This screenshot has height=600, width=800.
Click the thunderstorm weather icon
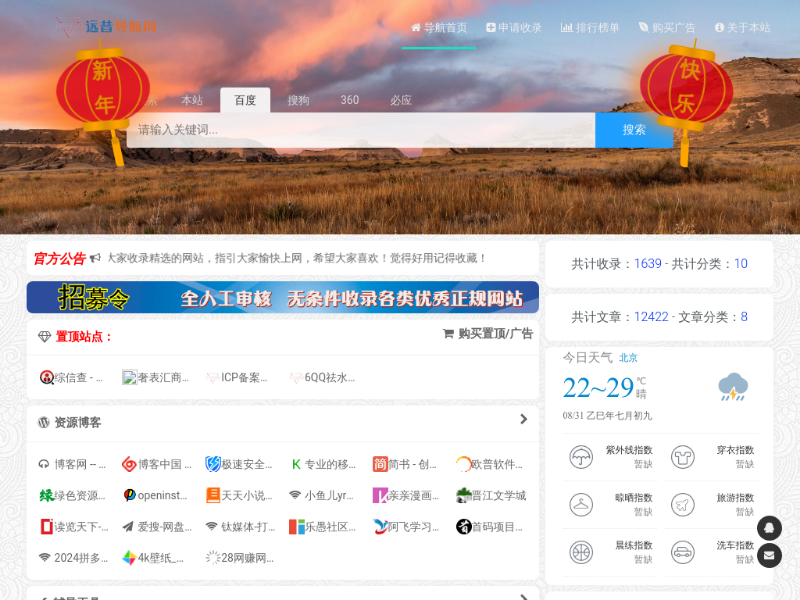(733, 387)
